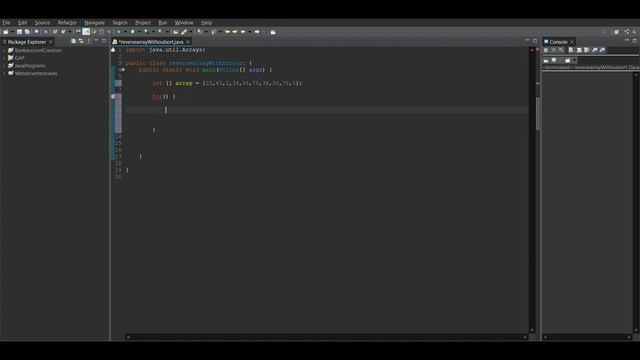640x360 pixels.
Task: Expand the JavaPrograms project node
Action: 4,66
